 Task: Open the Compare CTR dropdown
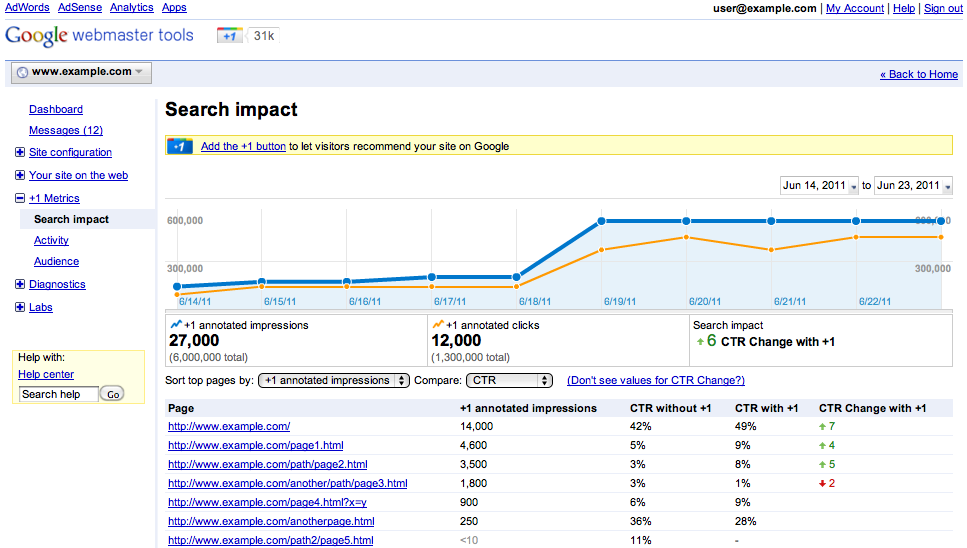509,380
